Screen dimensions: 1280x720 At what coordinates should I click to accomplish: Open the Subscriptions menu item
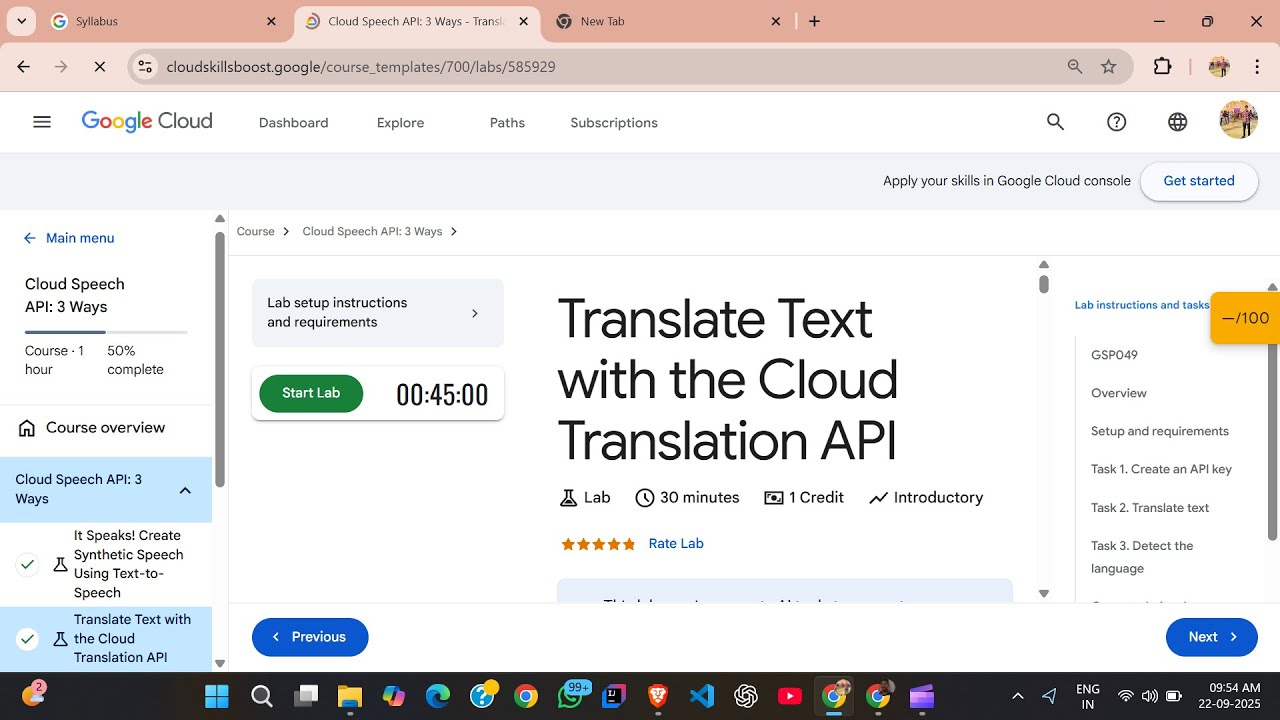pos(614,123)
